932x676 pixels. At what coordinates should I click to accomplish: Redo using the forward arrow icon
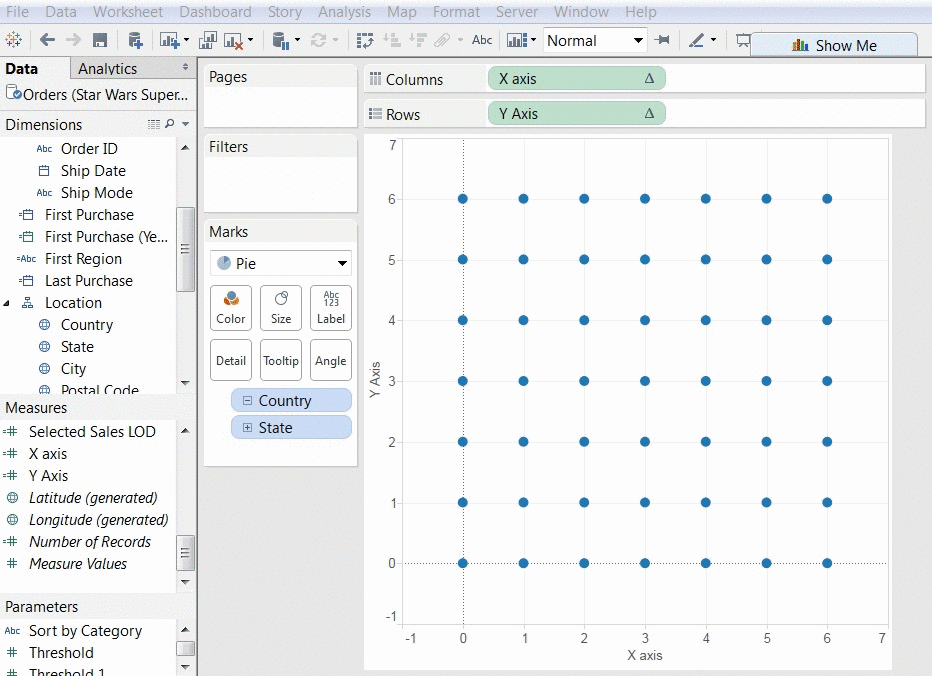[73, 40]
